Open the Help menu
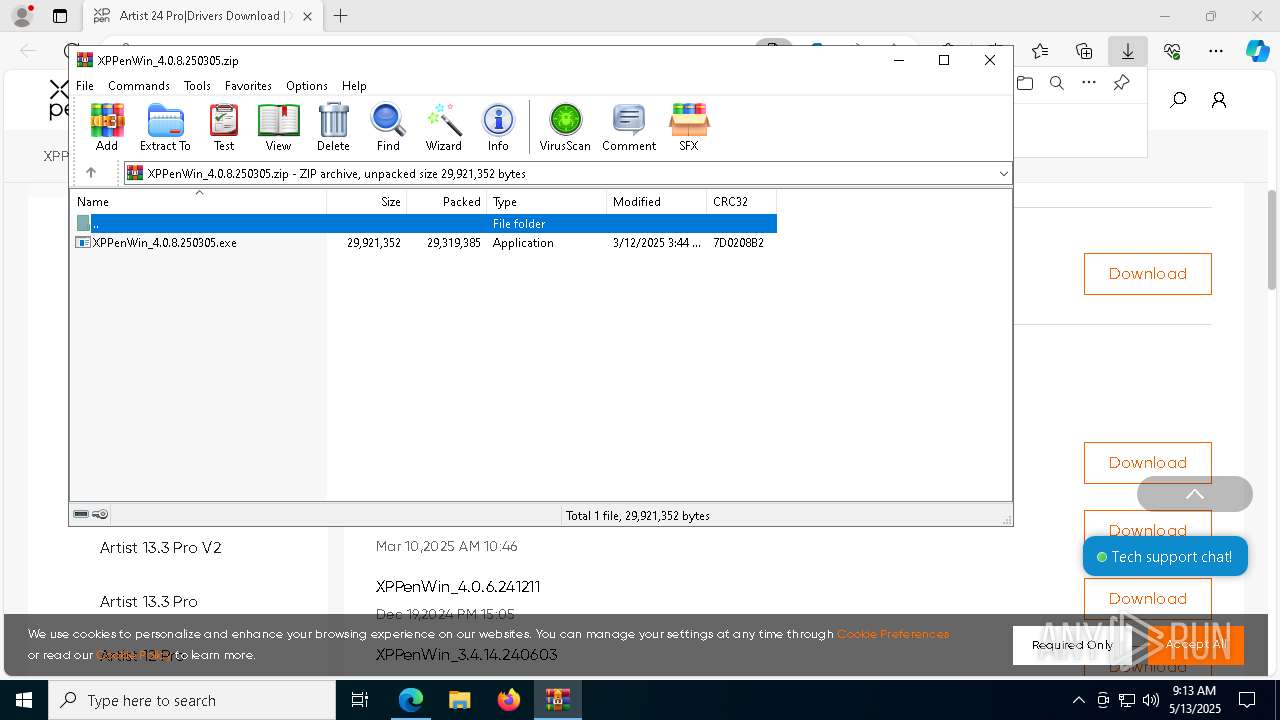This screenshot has width=1280, height=720. coord(354,86)
